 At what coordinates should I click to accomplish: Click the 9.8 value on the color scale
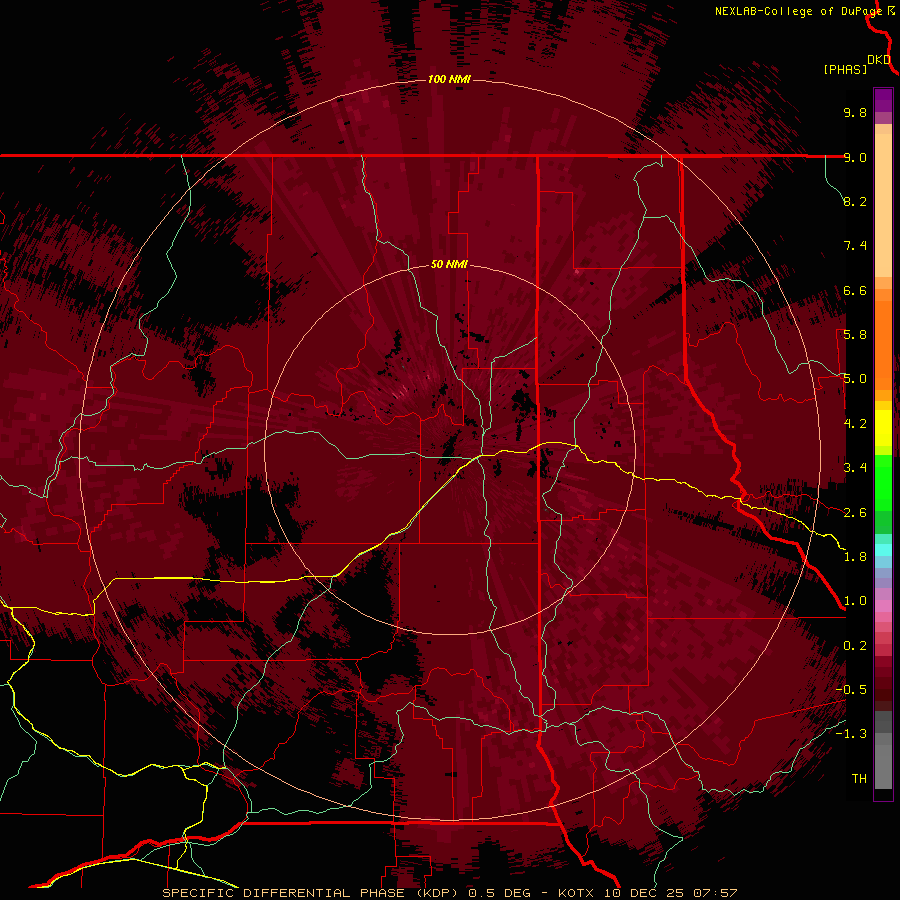(x=855, y=112)
